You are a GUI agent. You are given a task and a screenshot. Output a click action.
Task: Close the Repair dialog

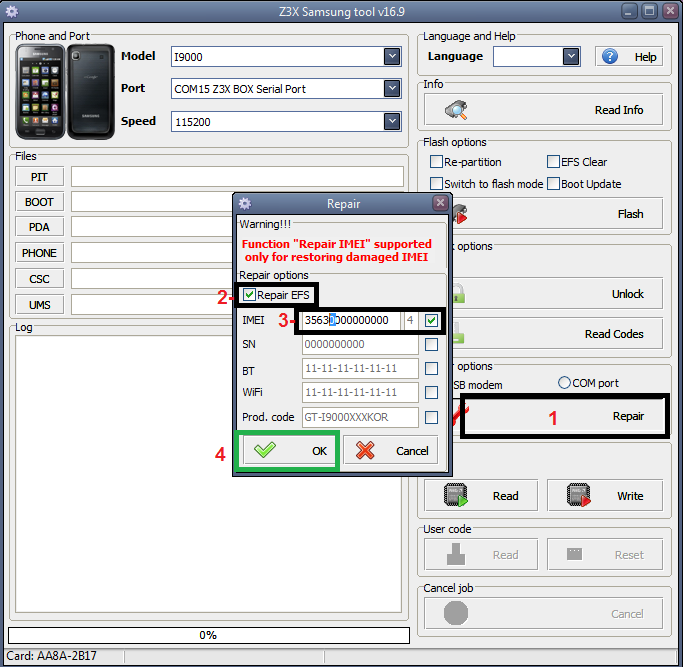(x=440, y=203)
